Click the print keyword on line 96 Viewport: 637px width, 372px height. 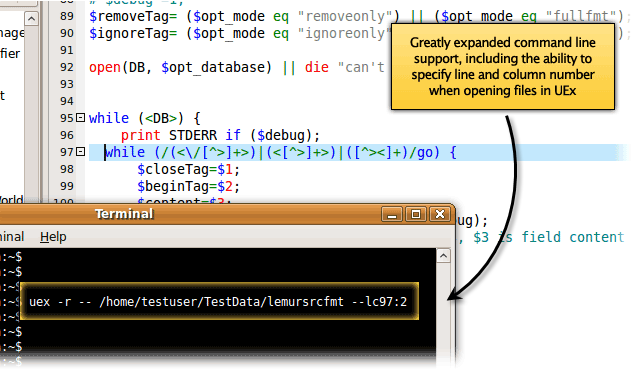[141, 135]
